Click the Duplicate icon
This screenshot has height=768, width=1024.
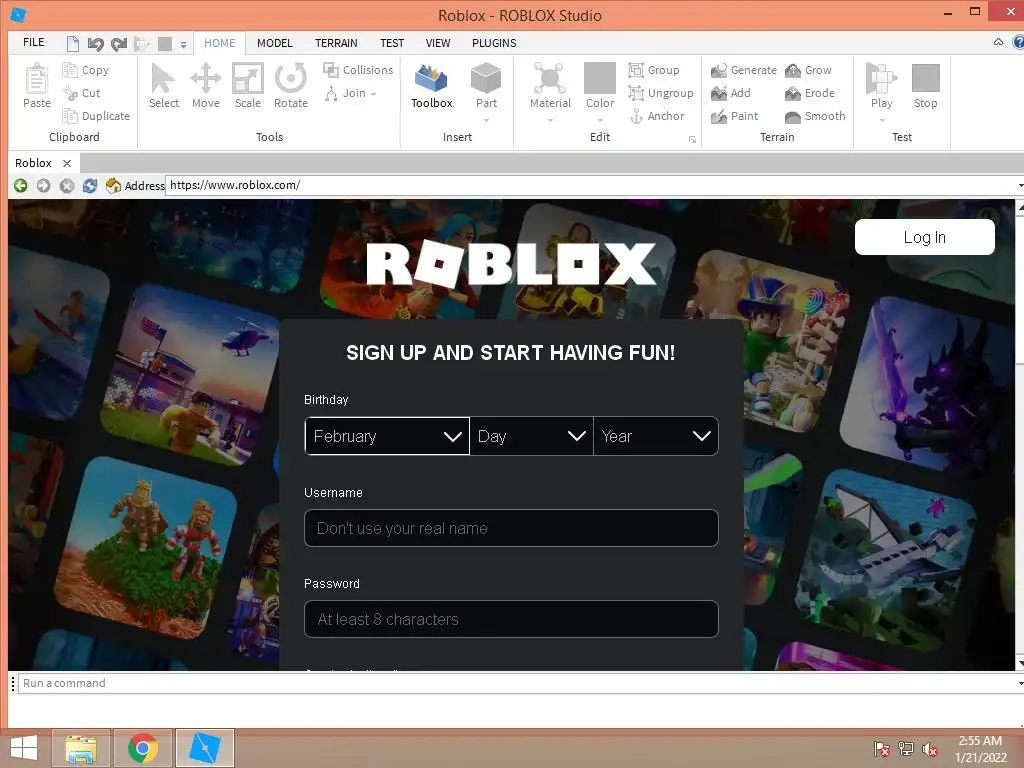70,116
